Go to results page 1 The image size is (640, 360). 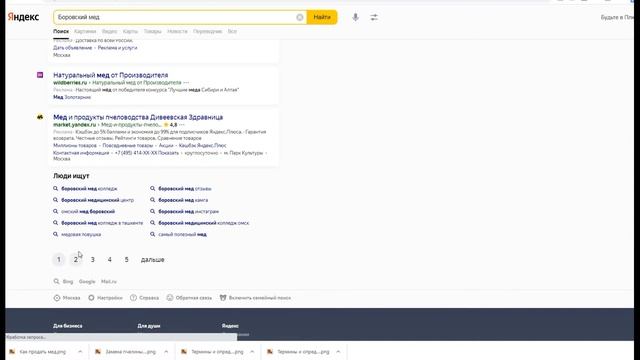coord(59,260)
